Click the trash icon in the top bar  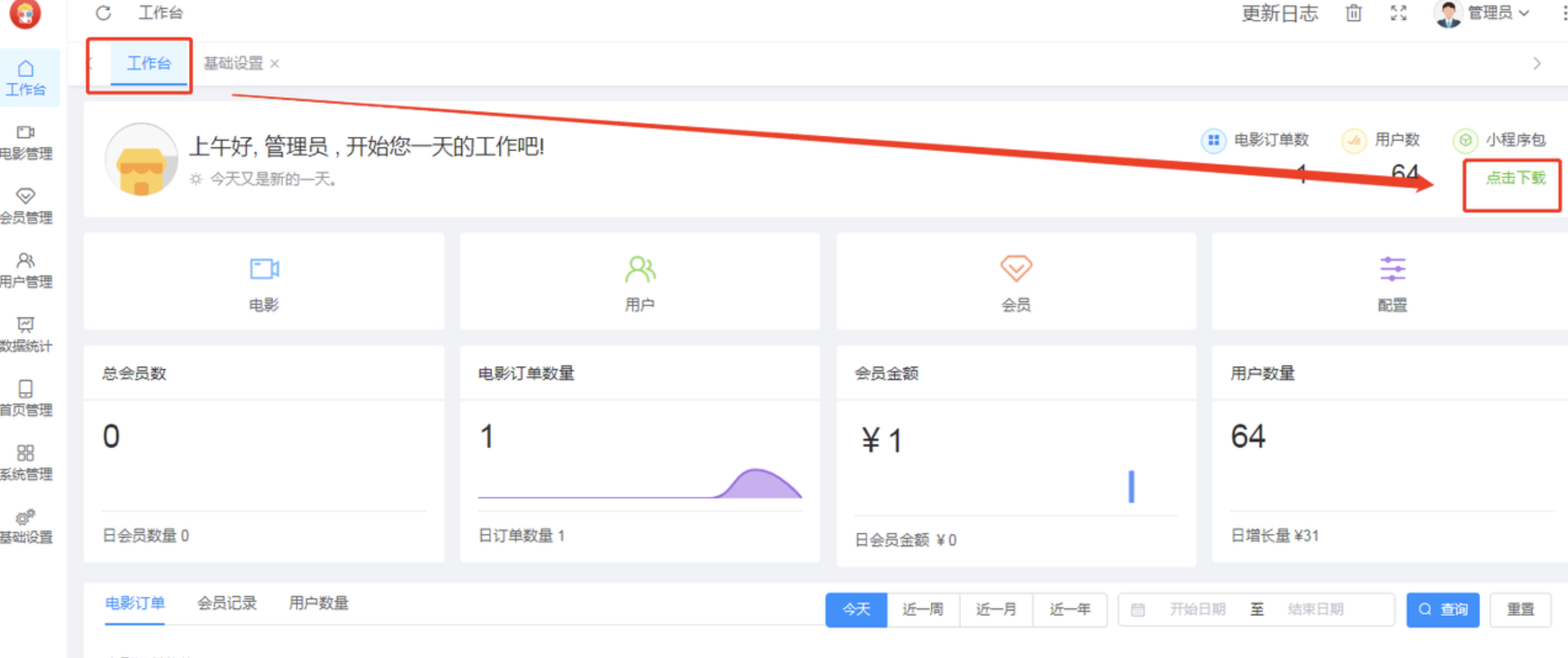click(x=1353, y=13)
